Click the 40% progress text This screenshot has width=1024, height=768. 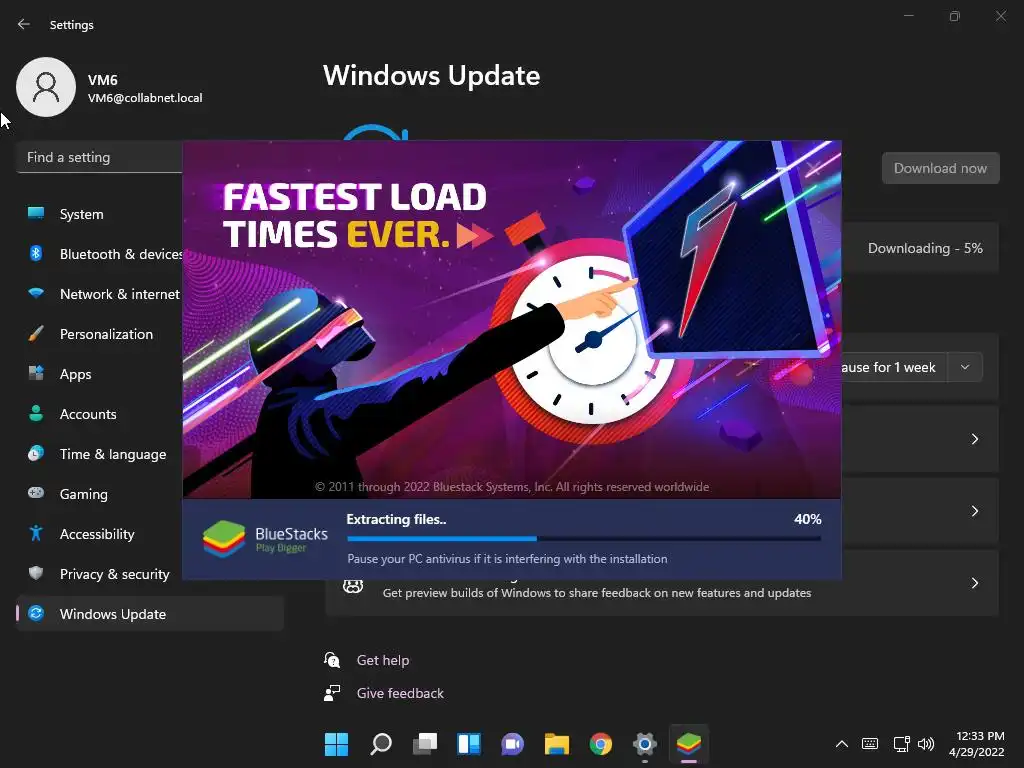[807, 519]
